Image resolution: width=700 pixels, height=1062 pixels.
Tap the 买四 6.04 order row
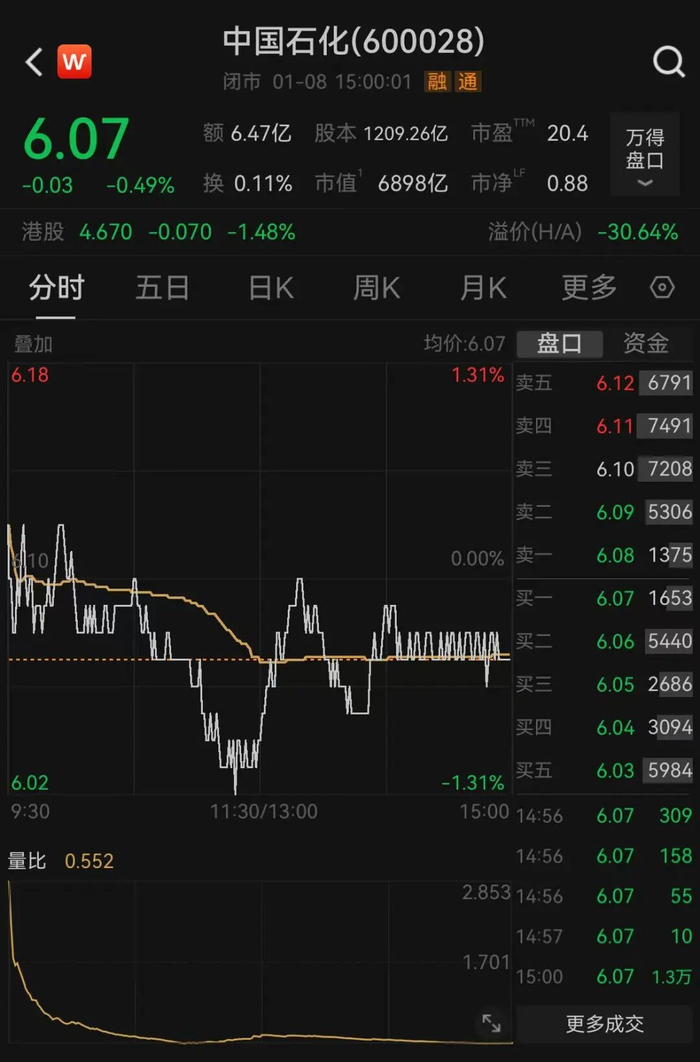(604, 727)
